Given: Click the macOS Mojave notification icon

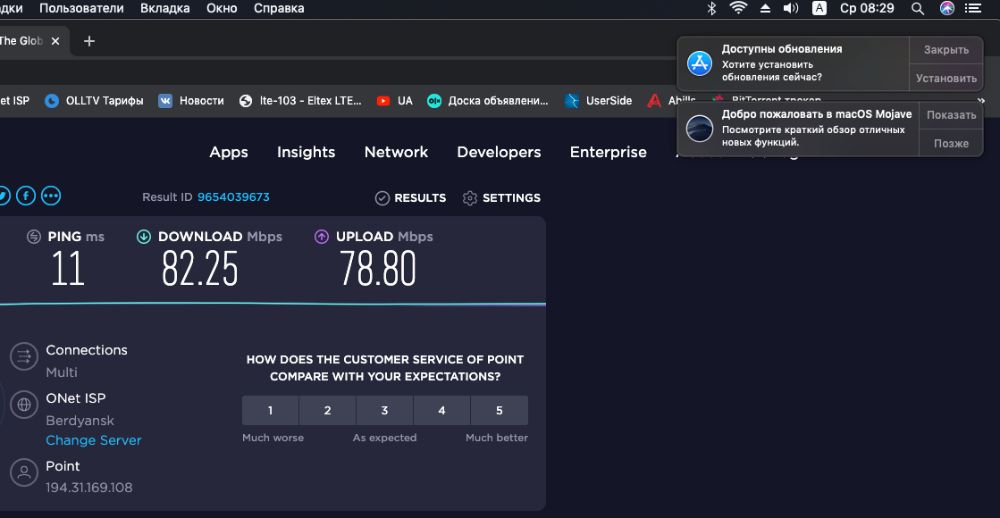Looking at the screenshot, I should click(700, 129).
